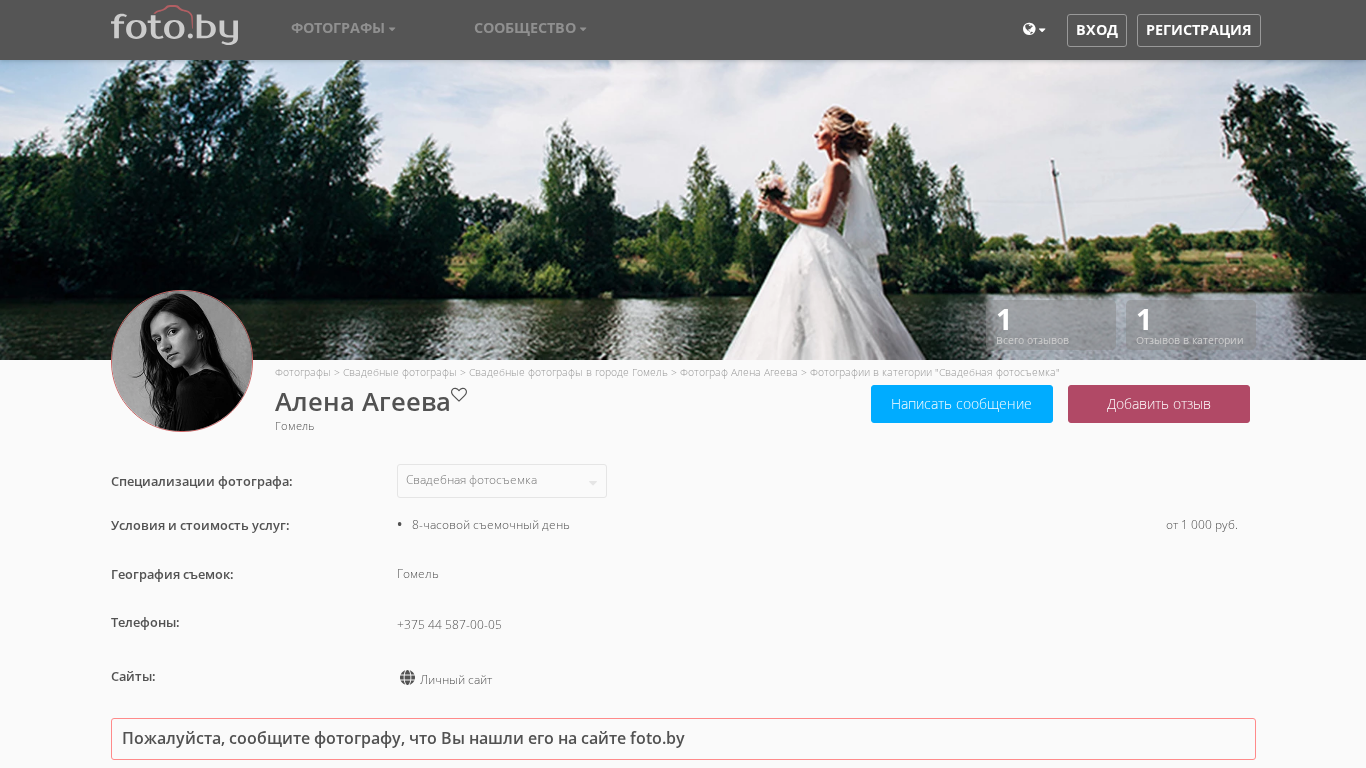Click Добавить отзыв button
This screenshot has height=768, width=1366.
(1159, 404)
